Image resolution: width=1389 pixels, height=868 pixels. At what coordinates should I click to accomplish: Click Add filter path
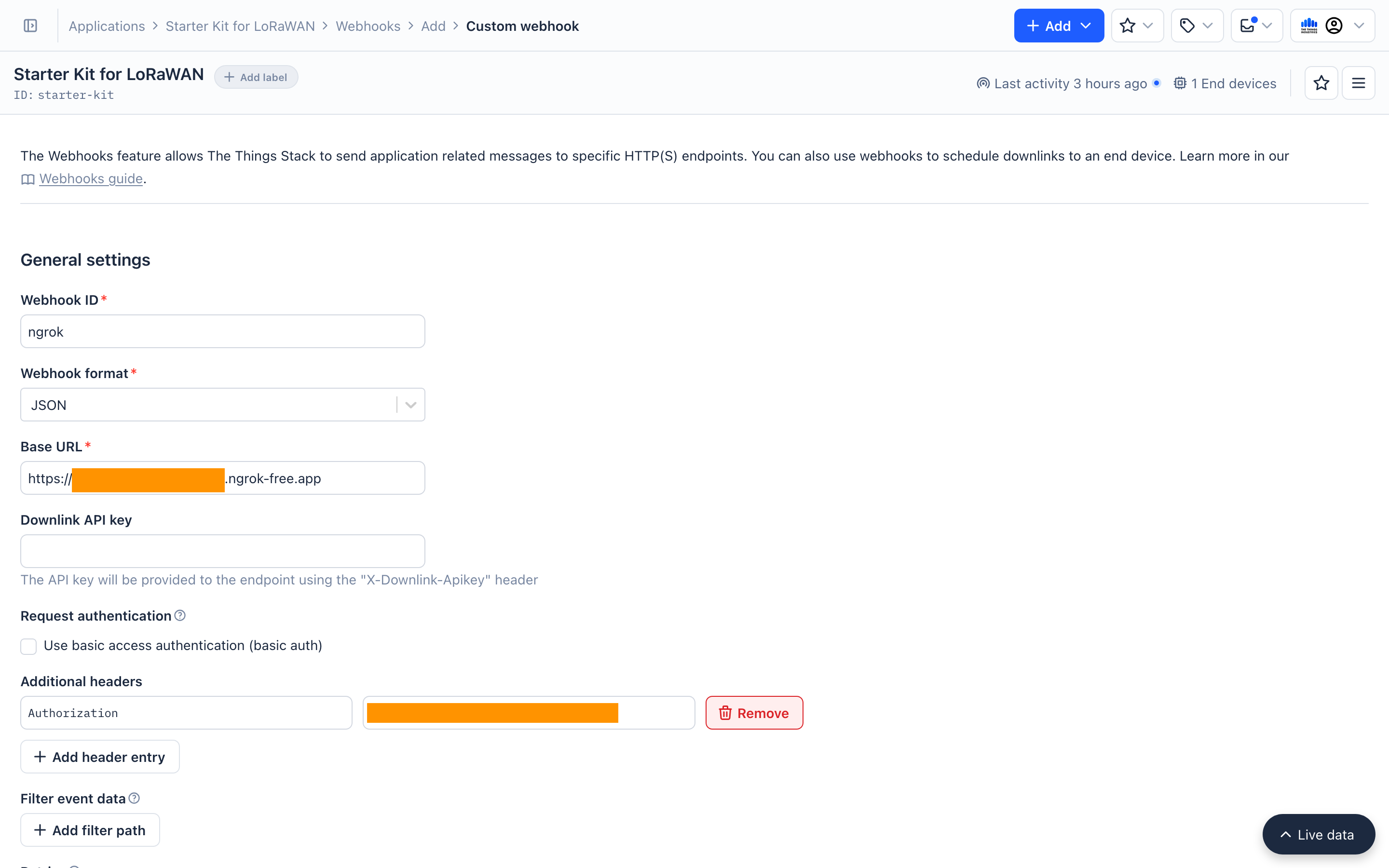pyautogui.click(x=90, y=829)
